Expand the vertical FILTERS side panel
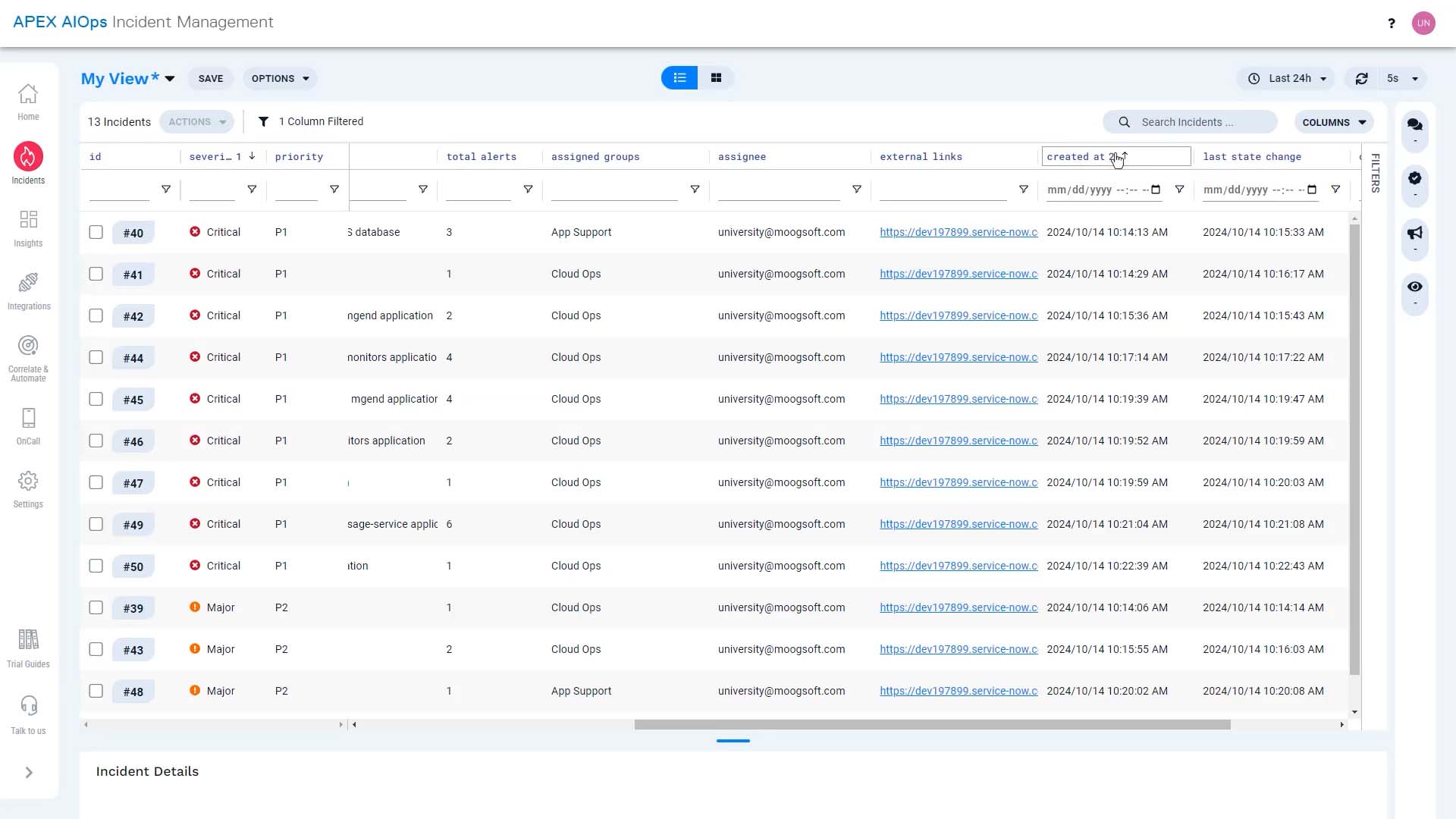The height and width of the screenshot is (819, 1456). (x=1375, y=173)
